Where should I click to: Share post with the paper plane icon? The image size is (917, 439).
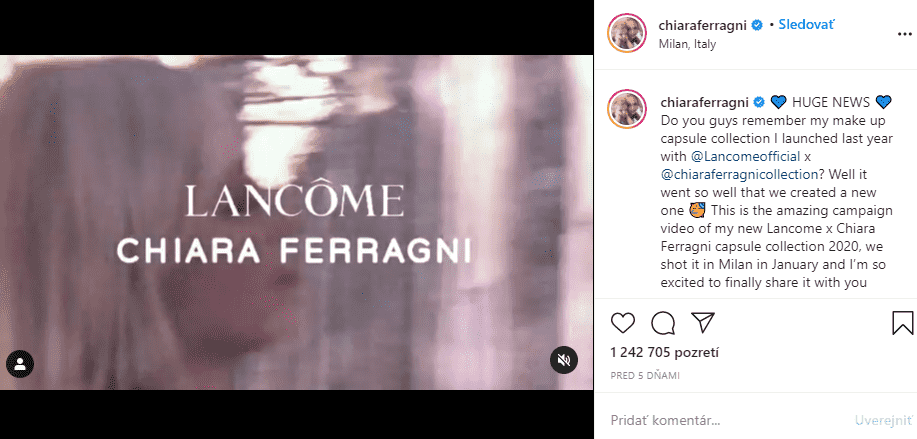click(702, 322)
